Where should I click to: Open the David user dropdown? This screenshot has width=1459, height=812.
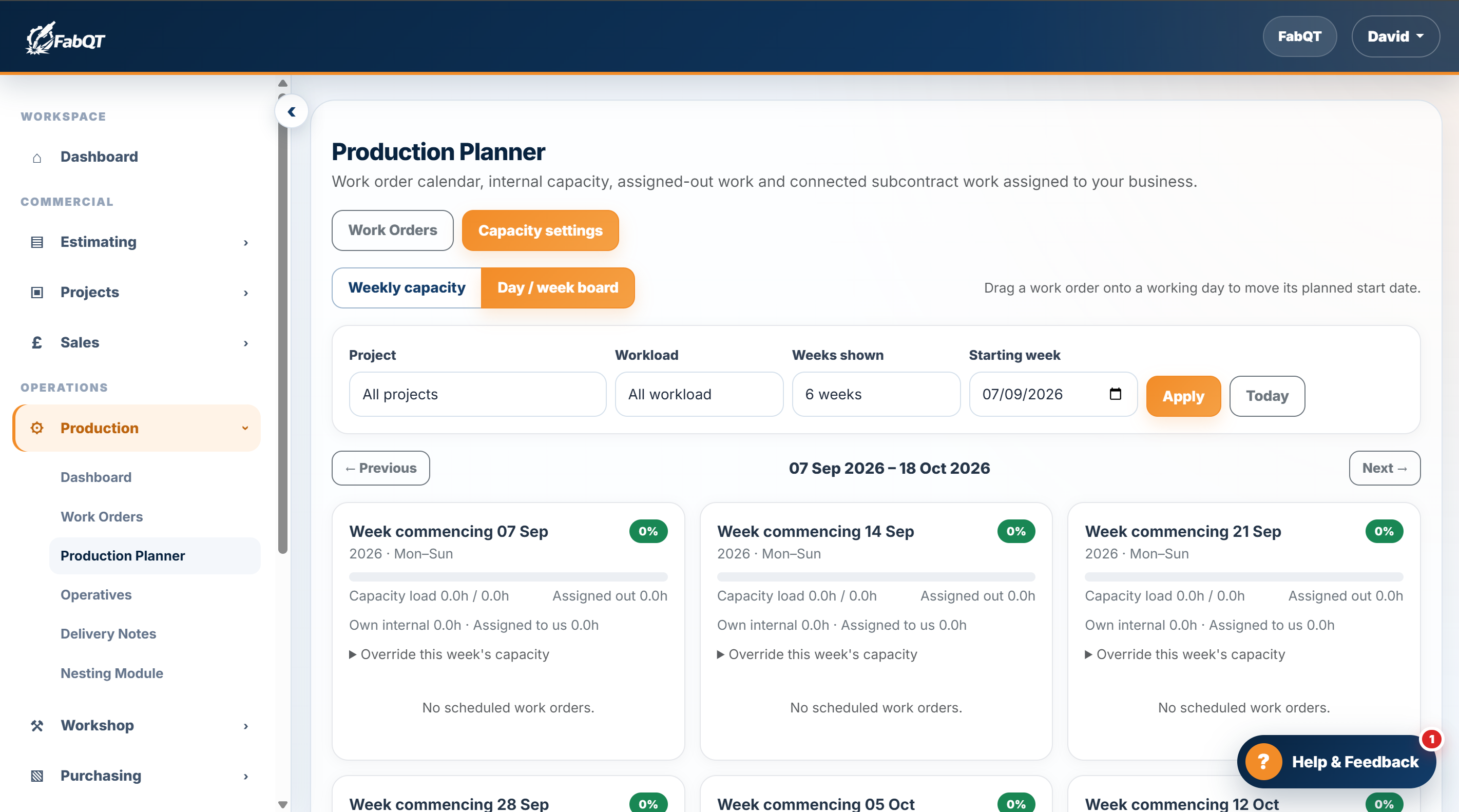1395,37
